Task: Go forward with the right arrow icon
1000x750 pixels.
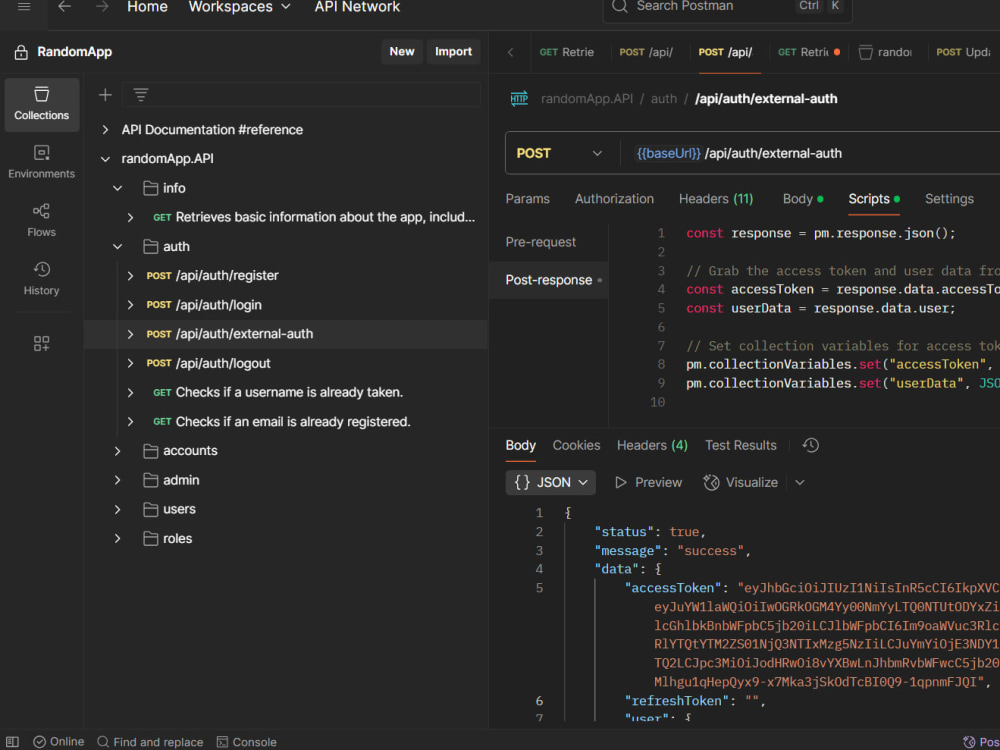Action: [x=101, y=7]
